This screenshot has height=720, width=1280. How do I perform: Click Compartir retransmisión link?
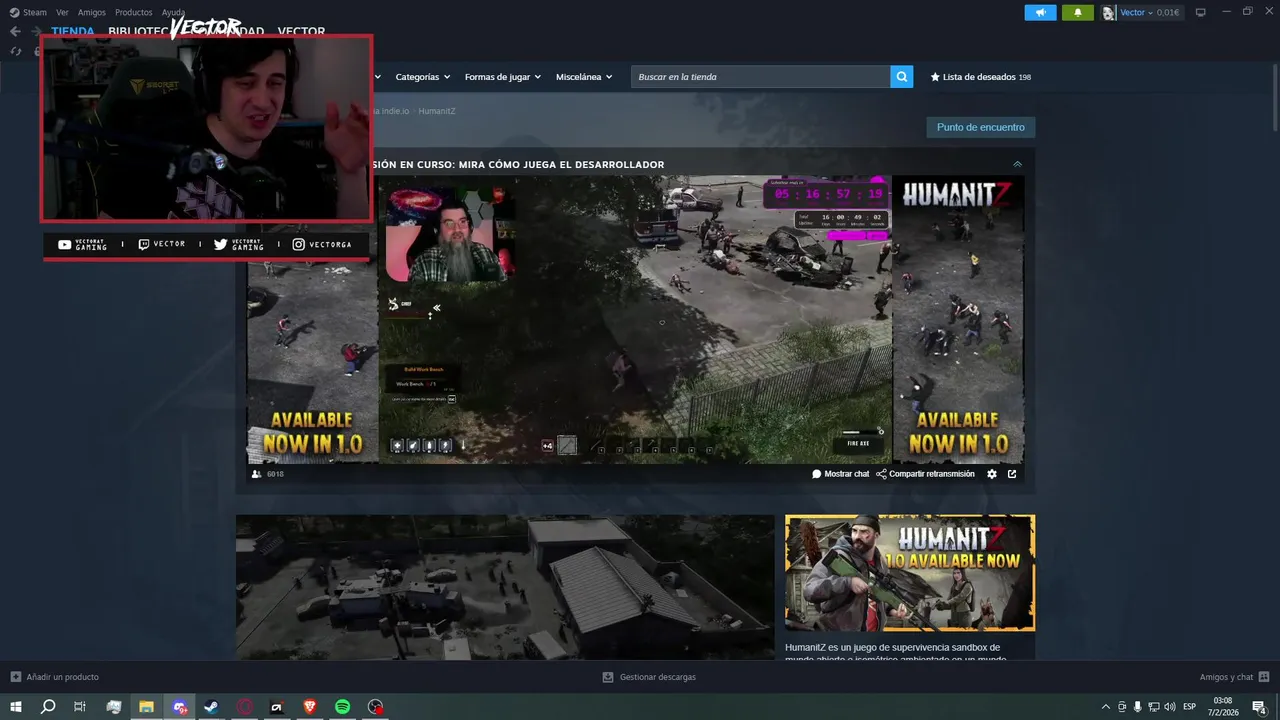click(x=926, y=474)
